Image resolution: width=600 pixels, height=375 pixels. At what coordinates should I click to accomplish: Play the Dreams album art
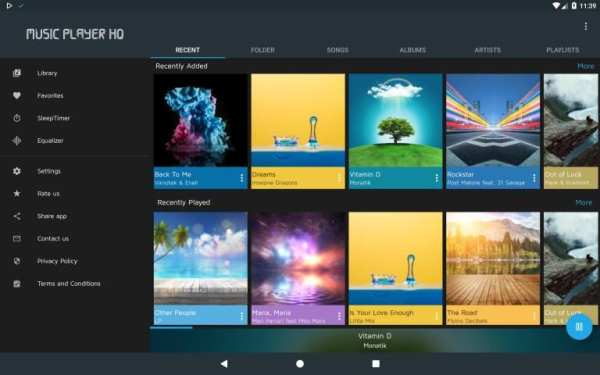[x=298, y=120]
